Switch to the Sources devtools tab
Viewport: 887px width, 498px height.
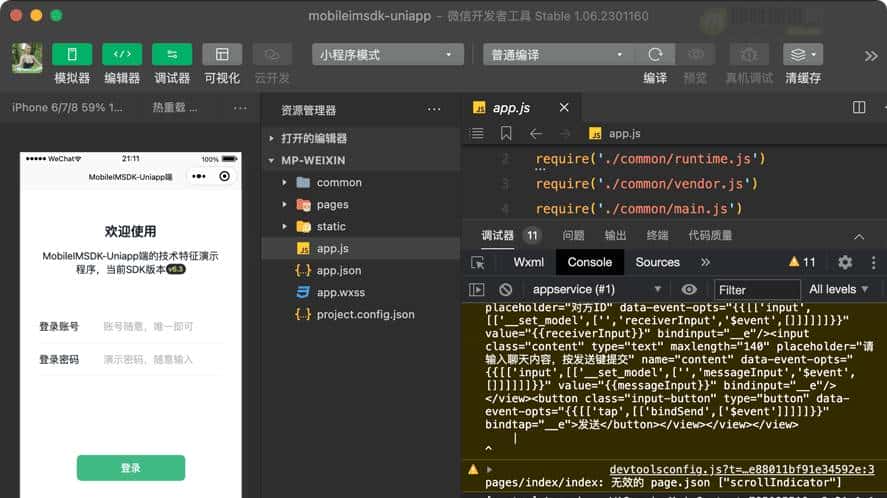tap(657, 263)
